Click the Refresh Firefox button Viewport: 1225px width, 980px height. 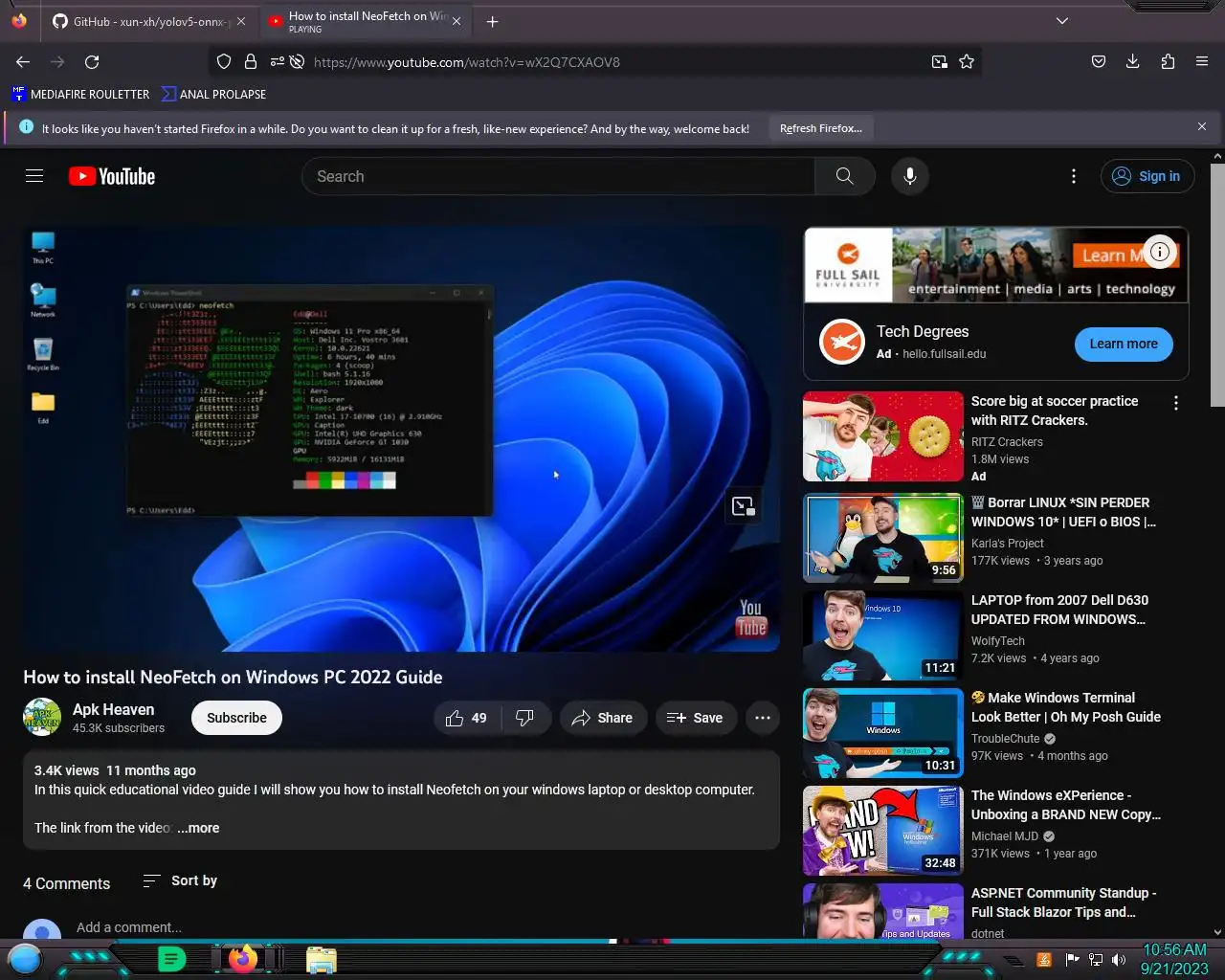(x=820, y=128)
